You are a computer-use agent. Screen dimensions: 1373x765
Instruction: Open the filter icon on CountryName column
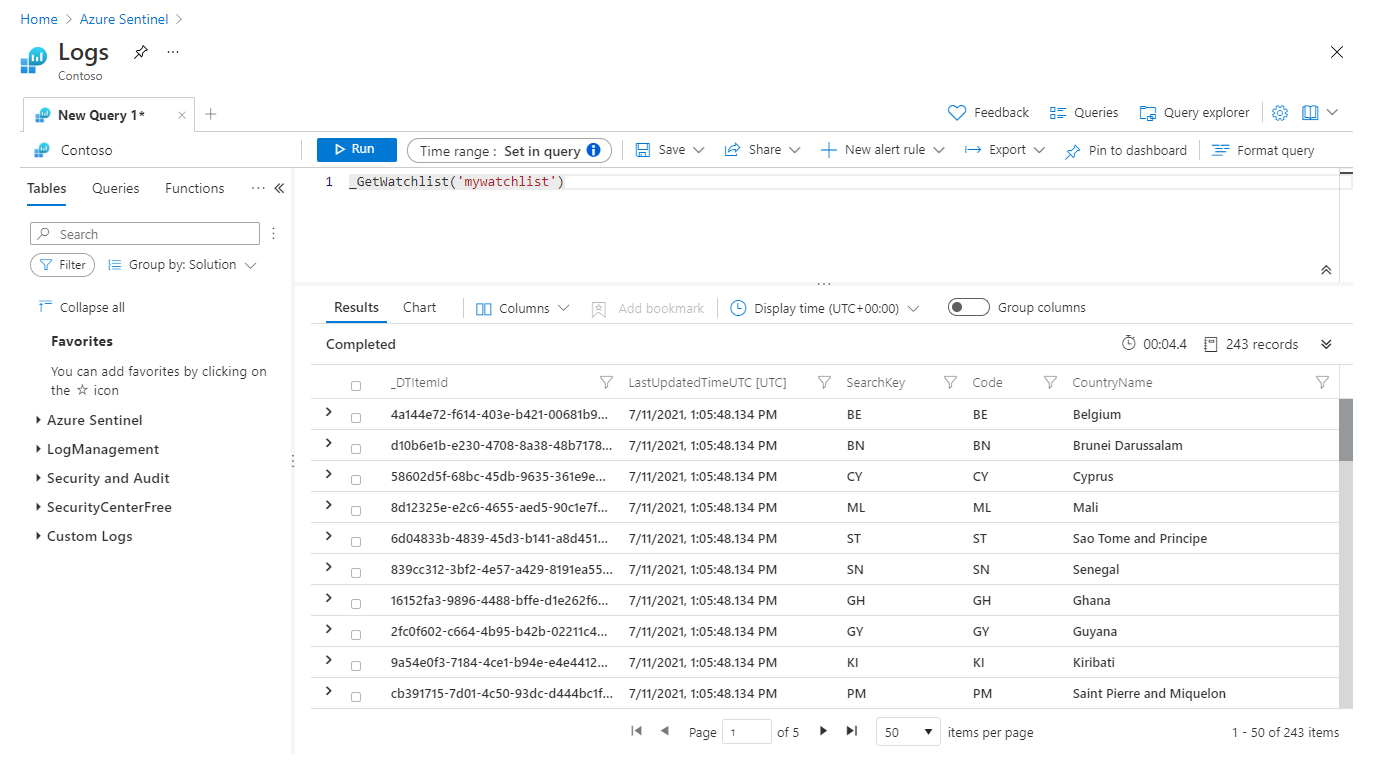(1322, 381)
